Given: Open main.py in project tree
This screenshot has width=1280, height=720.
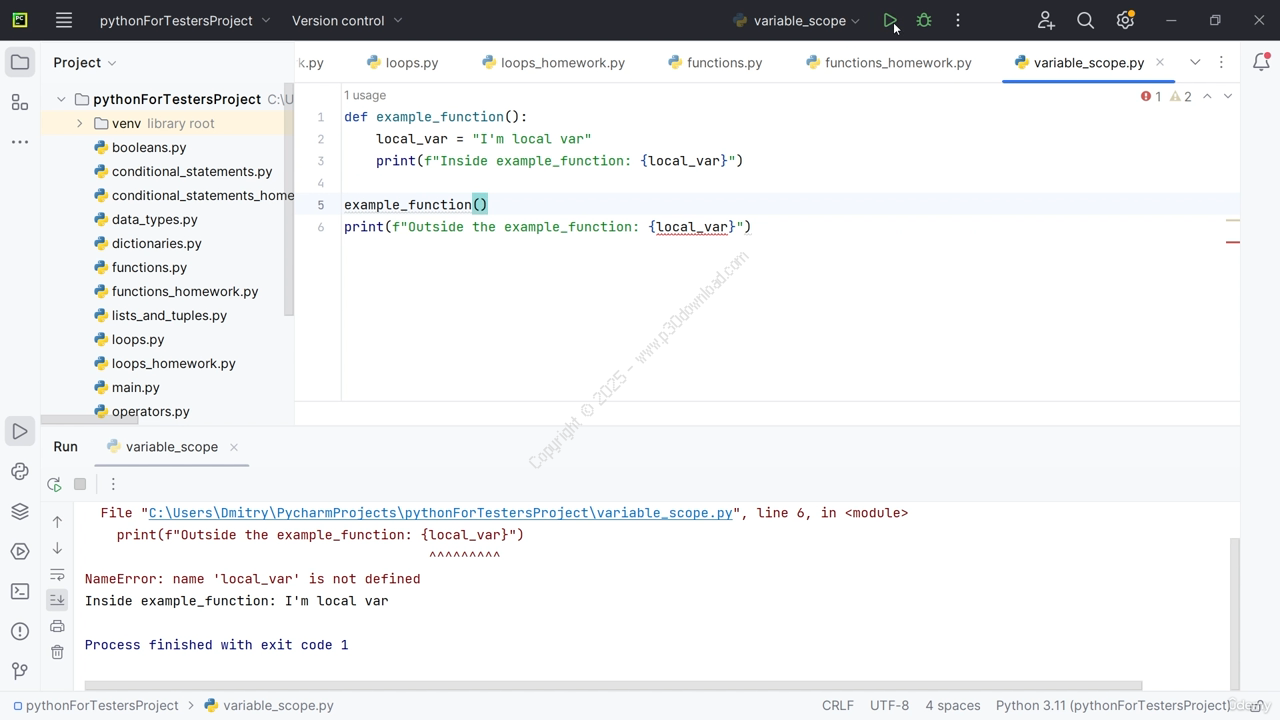Looking at the screenshot, I should (135, 387).
